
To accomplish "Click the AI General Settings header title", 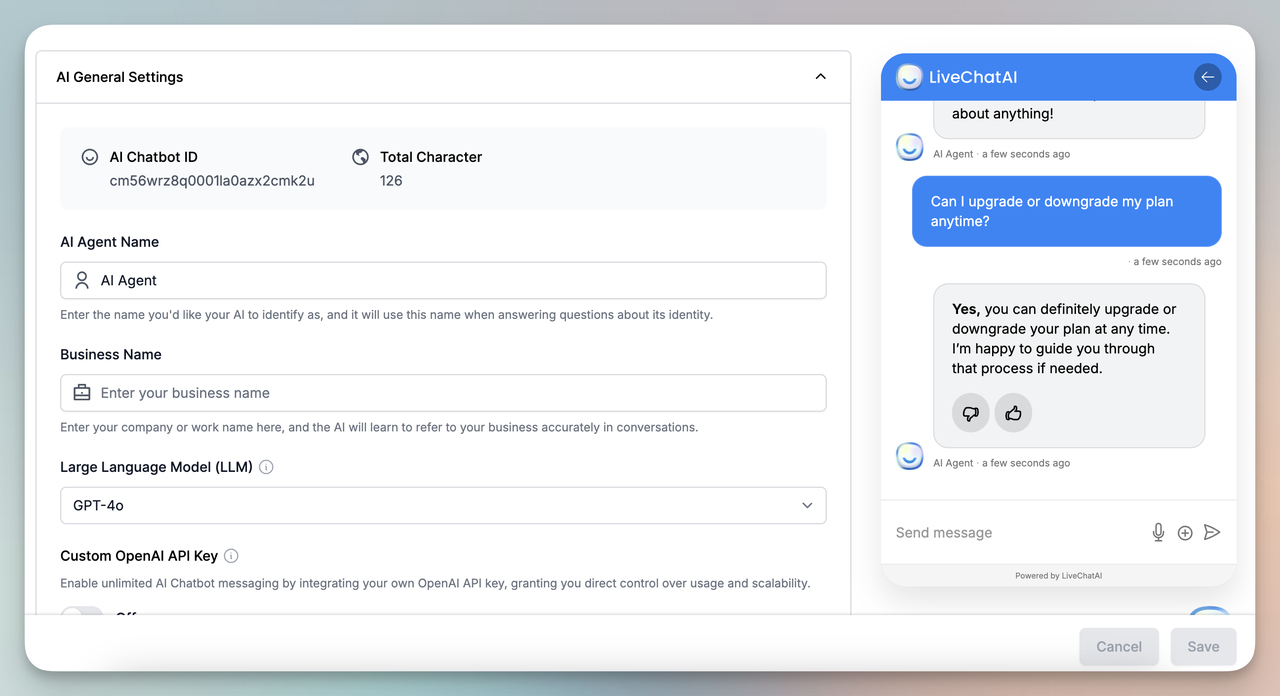I will pyautogui.click(x=119, y=76).
